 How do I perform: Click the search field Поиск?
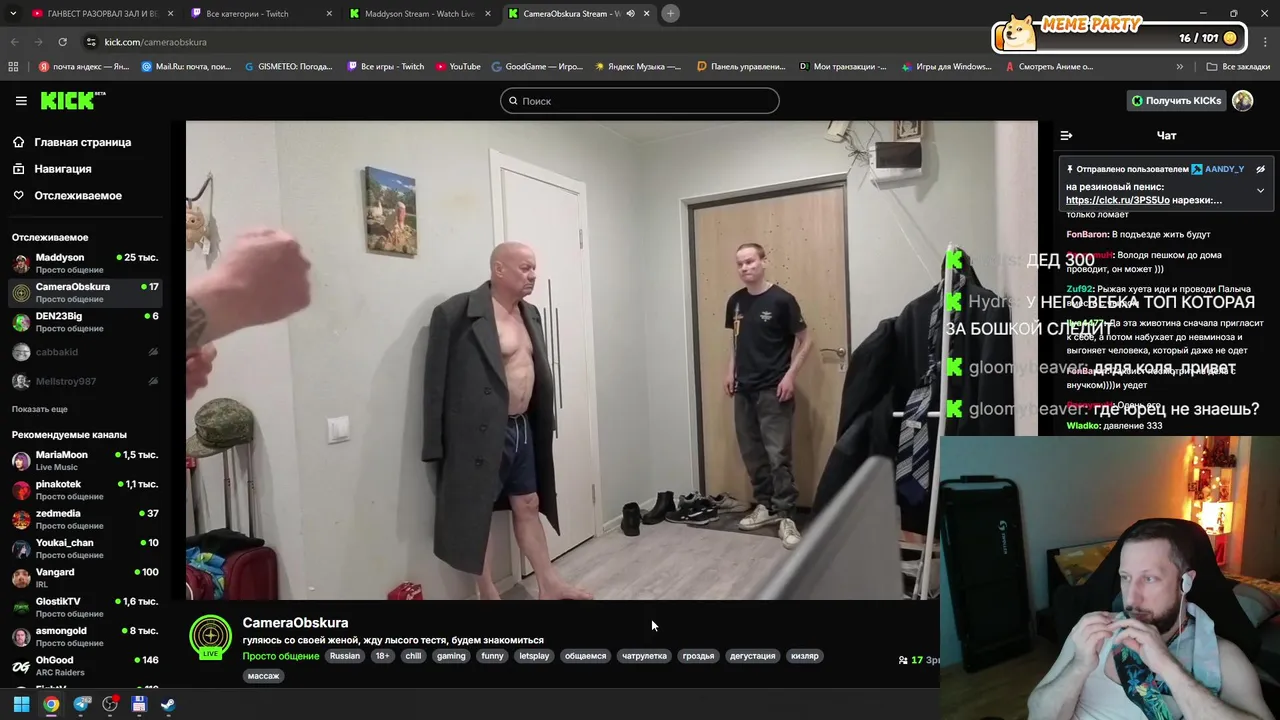click(x=639, y=101)
